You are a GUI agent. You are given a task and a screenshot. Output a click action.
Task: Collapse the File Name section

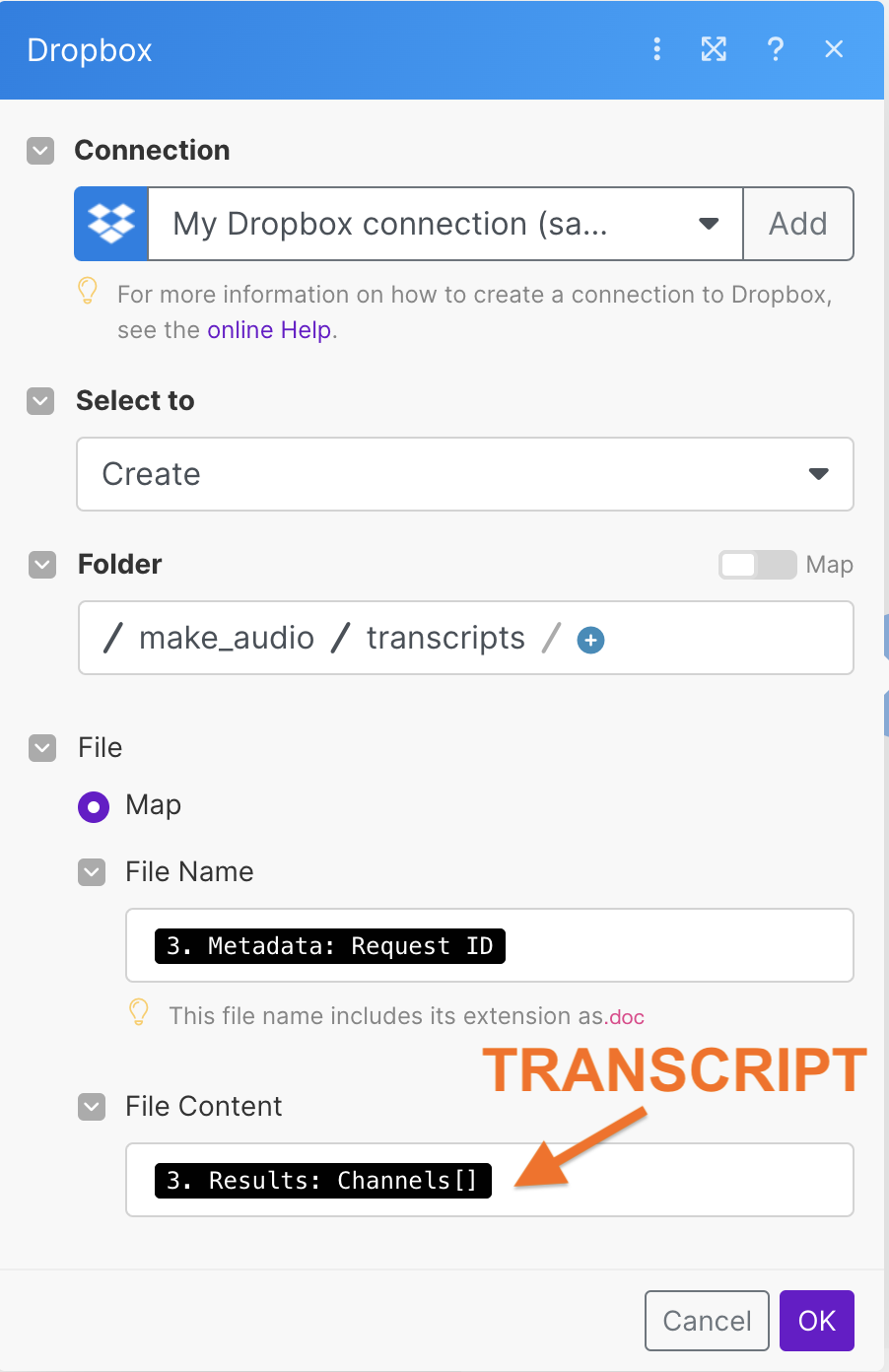[92, 872]
